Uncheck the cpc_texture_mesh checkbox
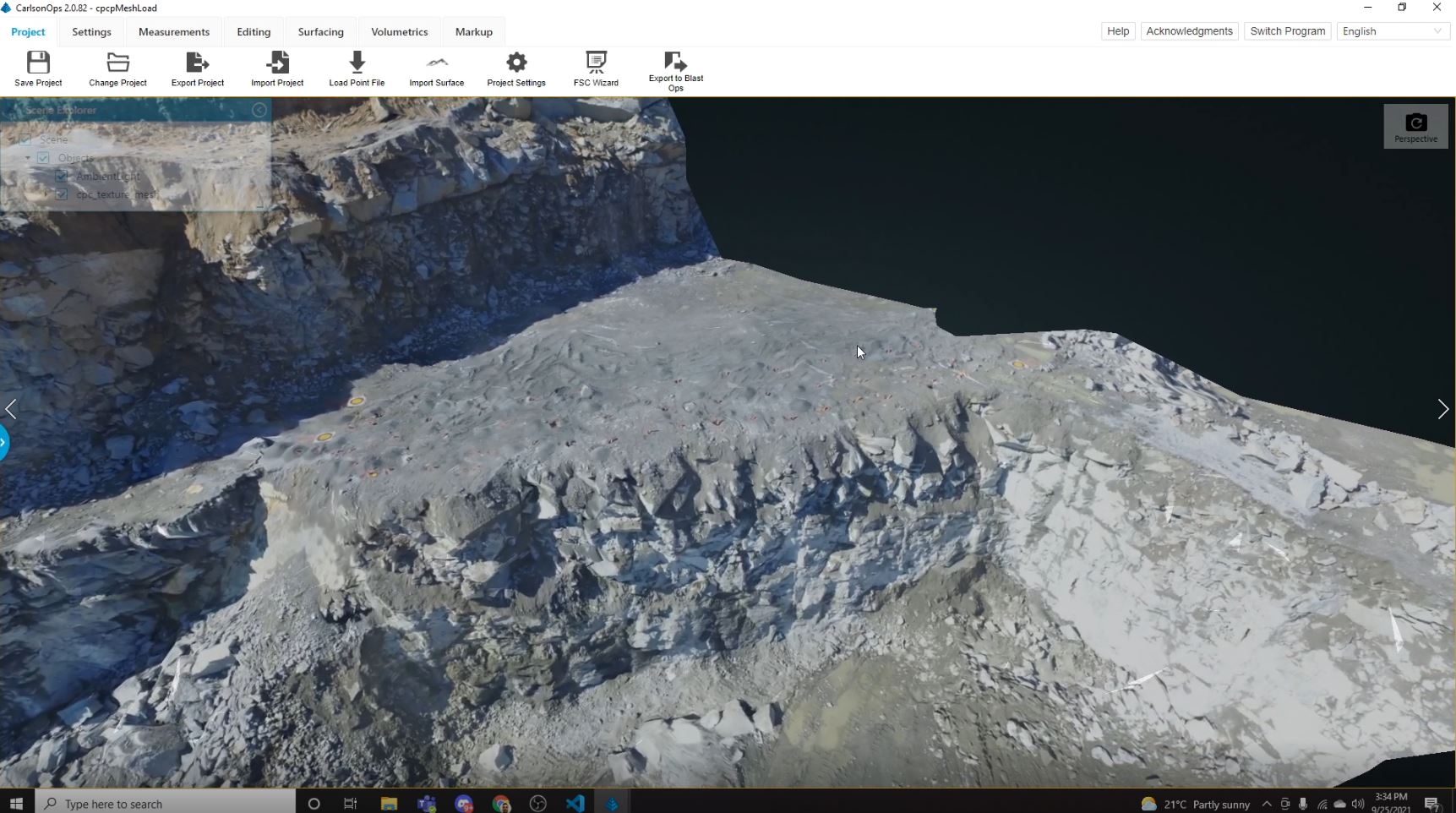 (x=62, y=194)
